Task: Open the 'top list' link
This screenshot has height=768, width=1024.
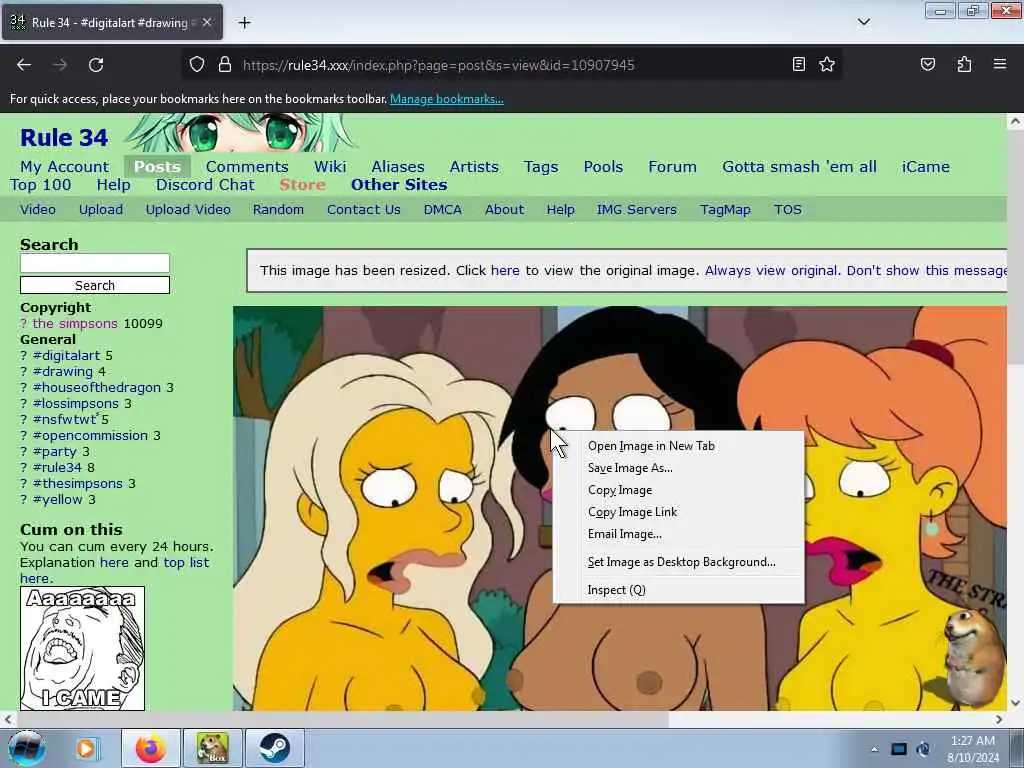Action: tap(186, 563)
